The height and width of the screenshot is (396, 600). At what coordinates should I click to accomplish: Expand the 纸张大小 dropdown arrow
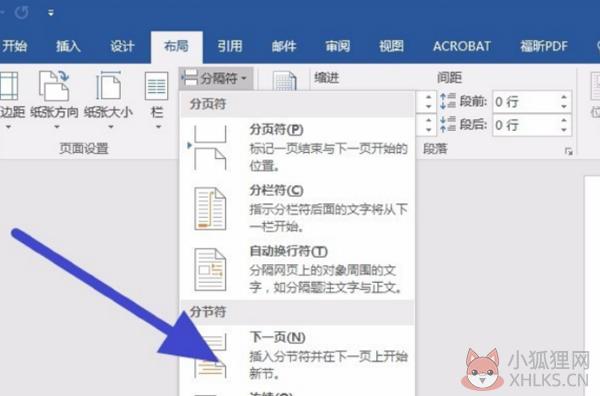[x=111, y=127]
